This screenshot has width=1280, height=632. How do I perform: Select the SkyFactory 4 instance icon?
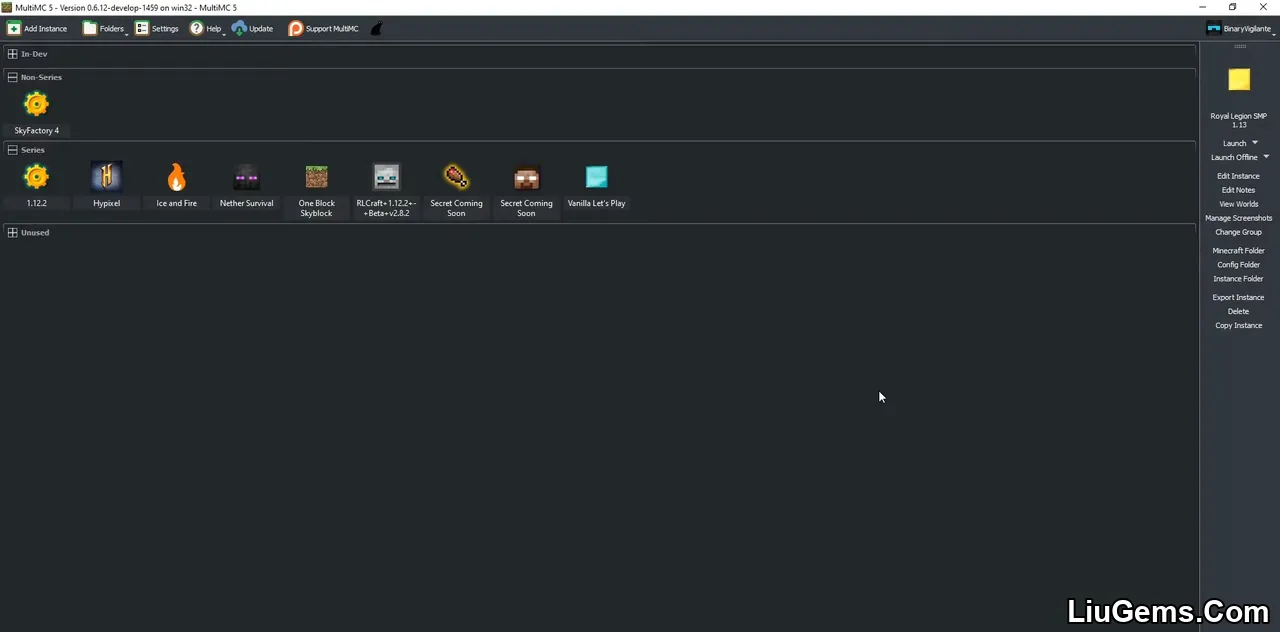(x=36, y=104)
